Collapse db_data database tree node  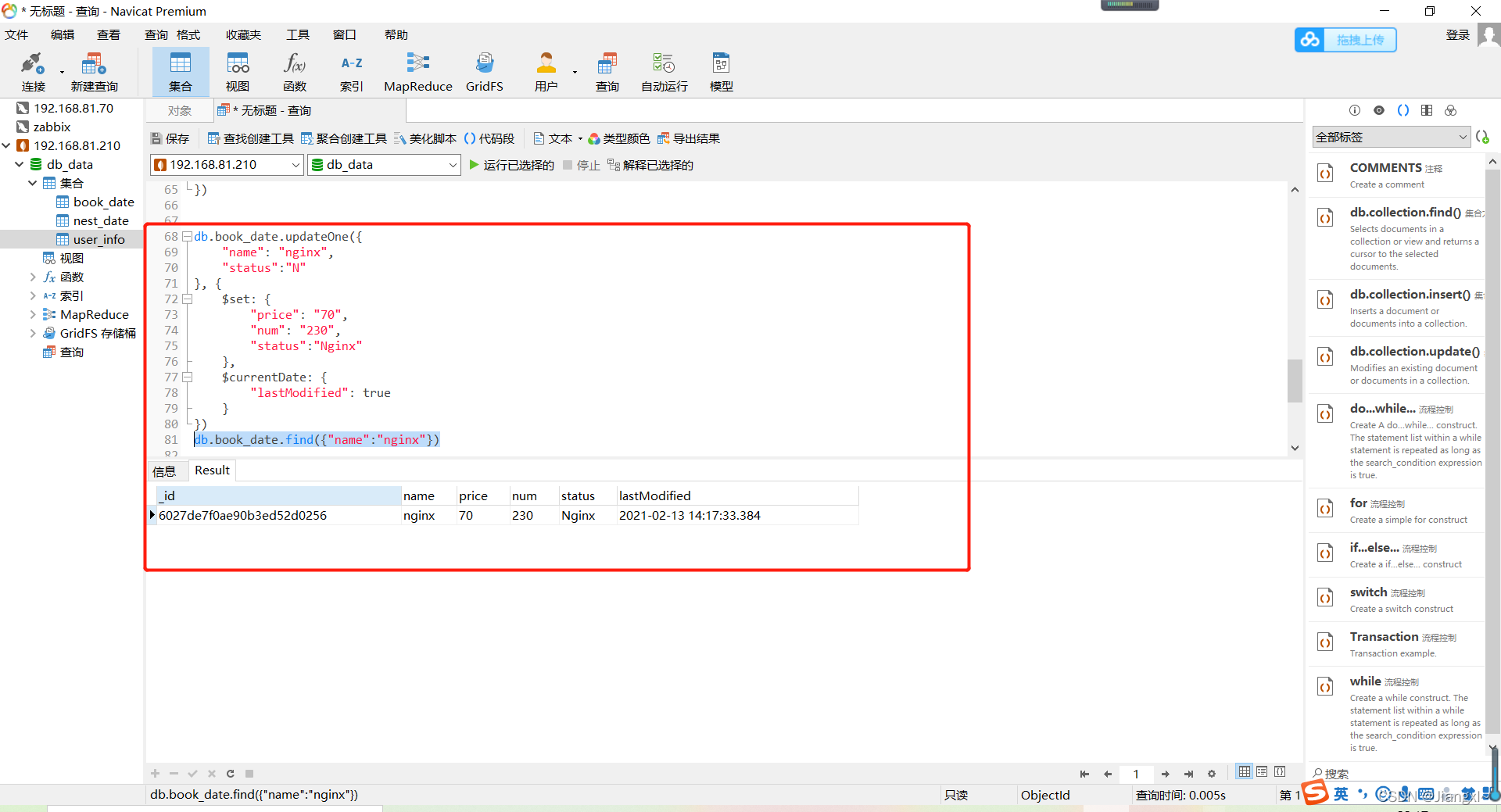(20, 164)
